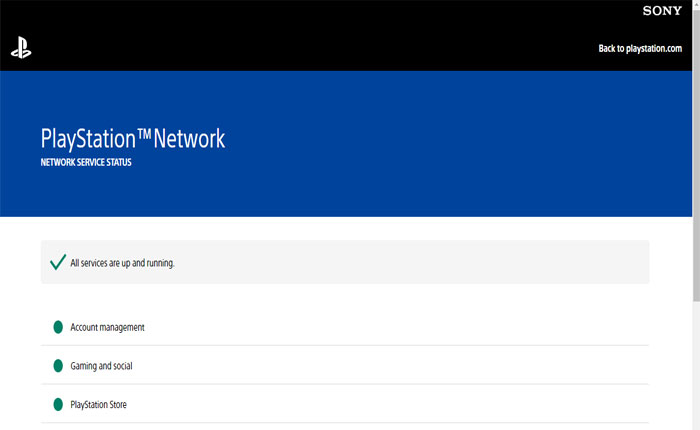Expand the PlayStation Store row
700x430 pixels.
(x=345, y=405)
